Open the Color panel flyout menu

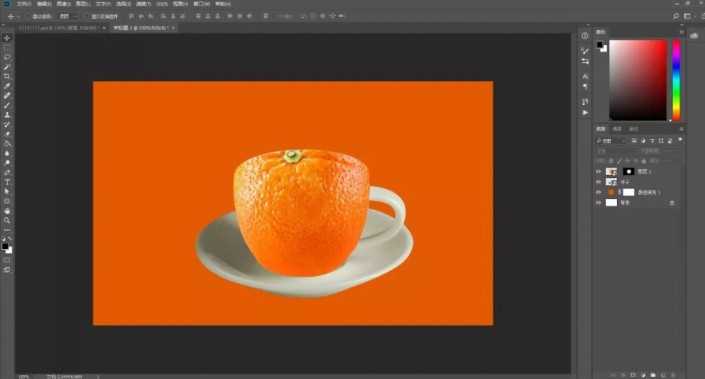click(x=682, y=32)
